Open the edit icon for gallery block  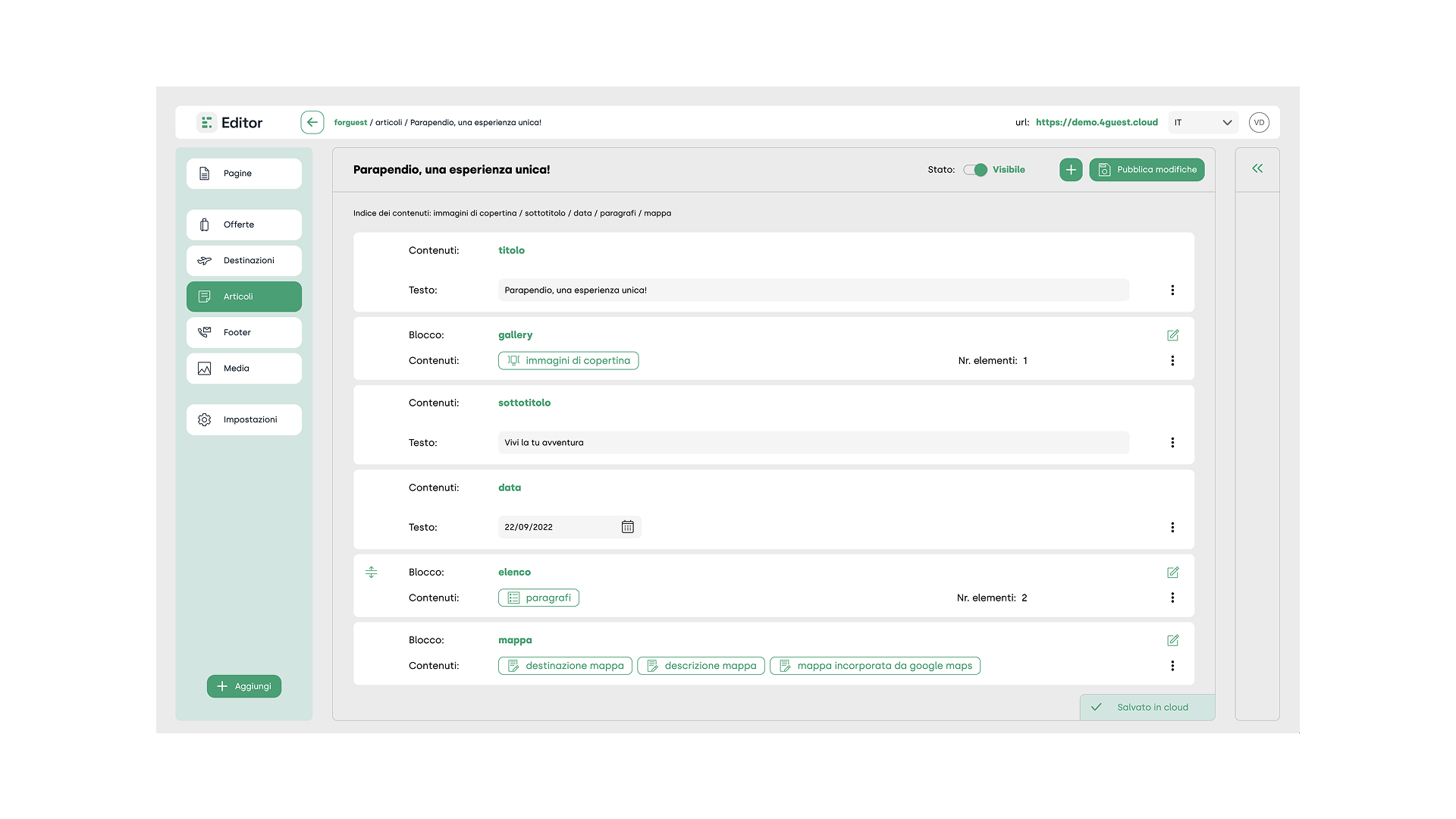pyautogui.click(x=1172, y=335)
